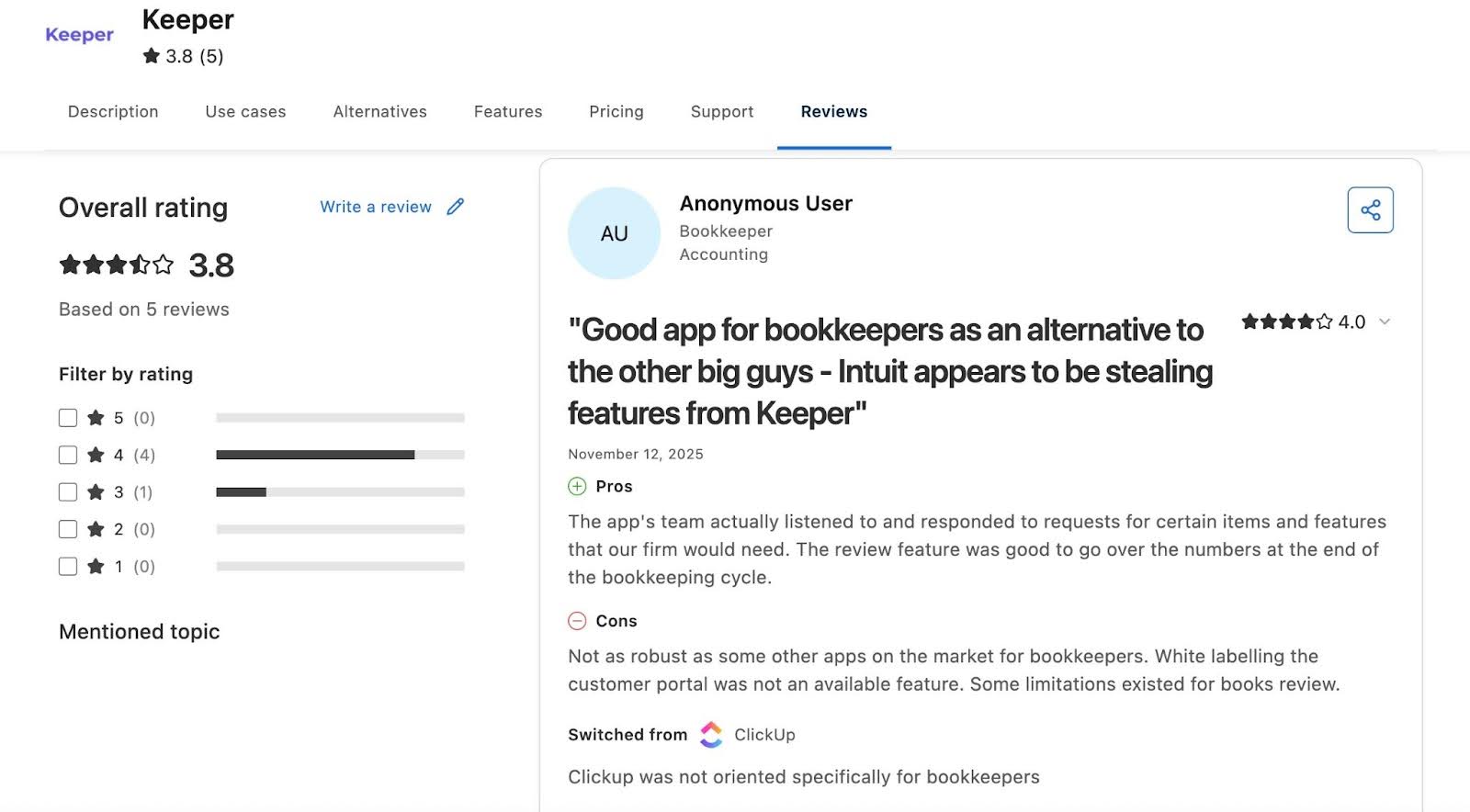This screenshot has height=812, width=1470.
Task: Click the 'Clickup was not oriented' sentence
Action: tap(804, 777)
